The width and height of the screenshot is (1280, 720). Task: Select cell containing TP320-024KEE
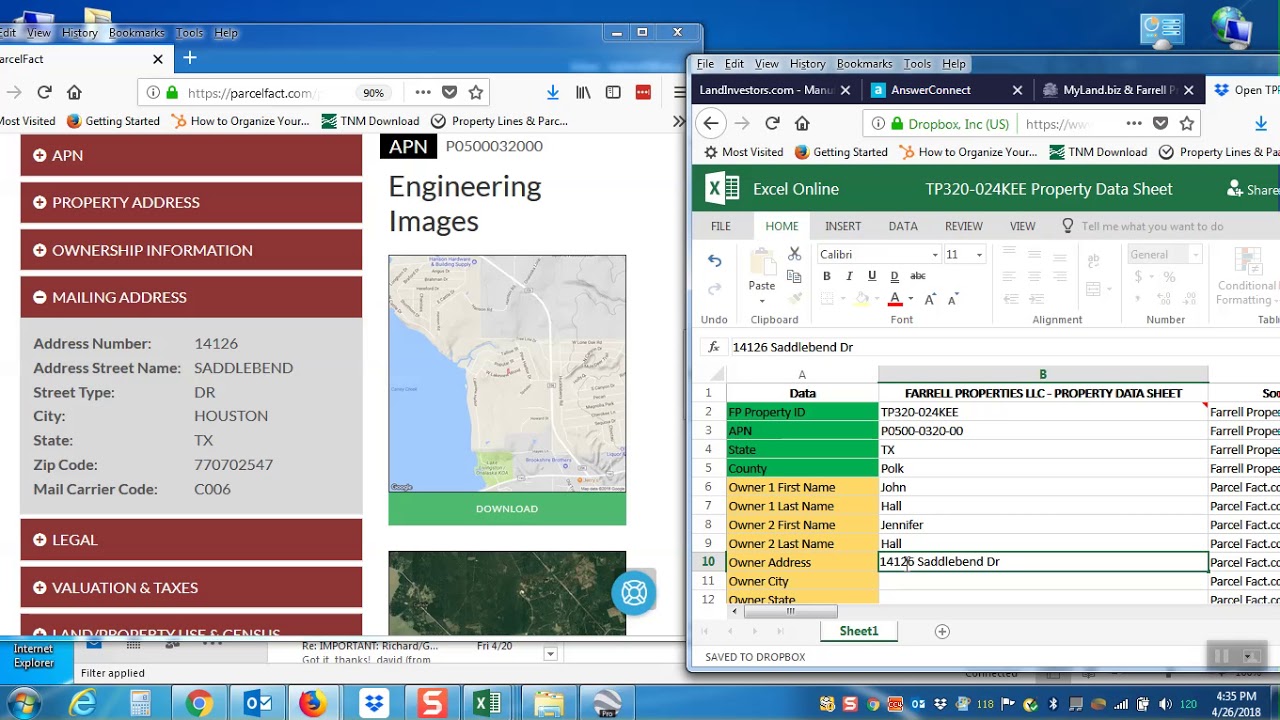click(1043, 412)
